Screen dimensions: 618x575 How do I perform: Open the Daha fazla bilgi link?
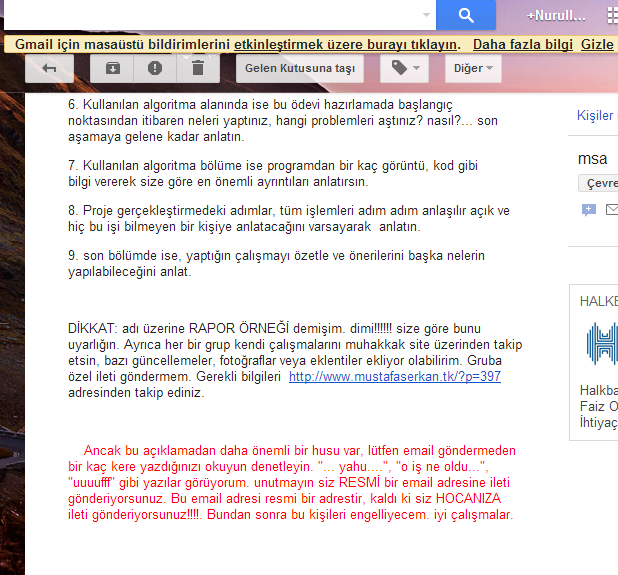[523, 45]
